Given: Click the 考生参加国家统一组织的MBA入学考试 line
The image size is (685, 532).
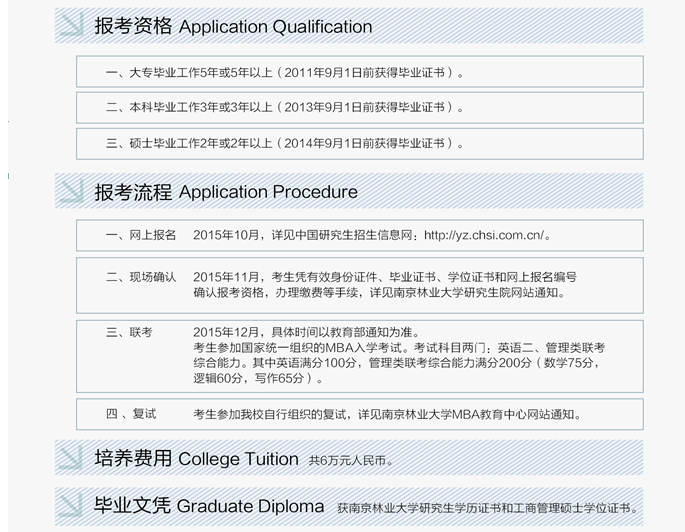Looking at the screenshot, I should (x=399, y=348).
